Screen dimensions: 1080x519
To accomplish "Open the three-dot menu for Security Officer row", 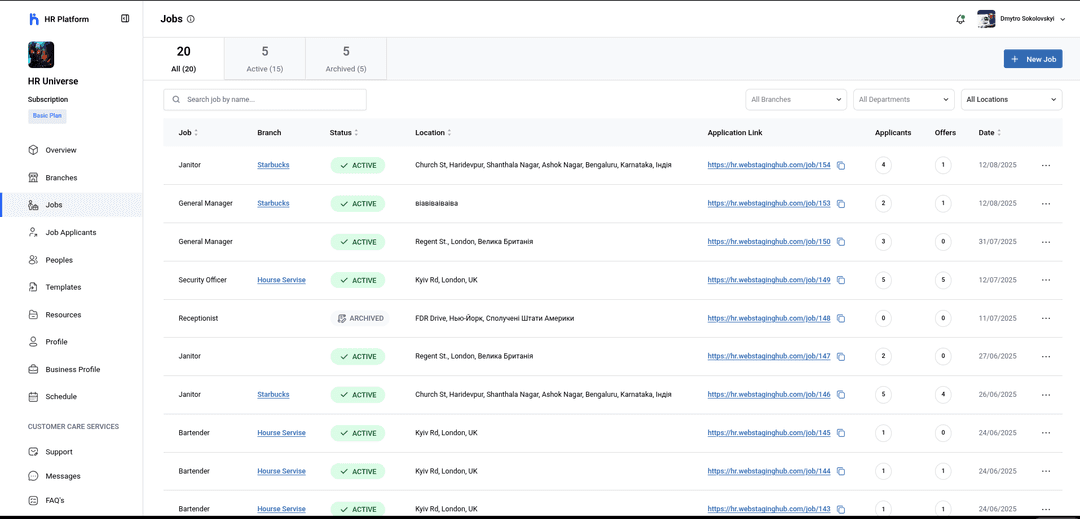I will [1045, 280].
